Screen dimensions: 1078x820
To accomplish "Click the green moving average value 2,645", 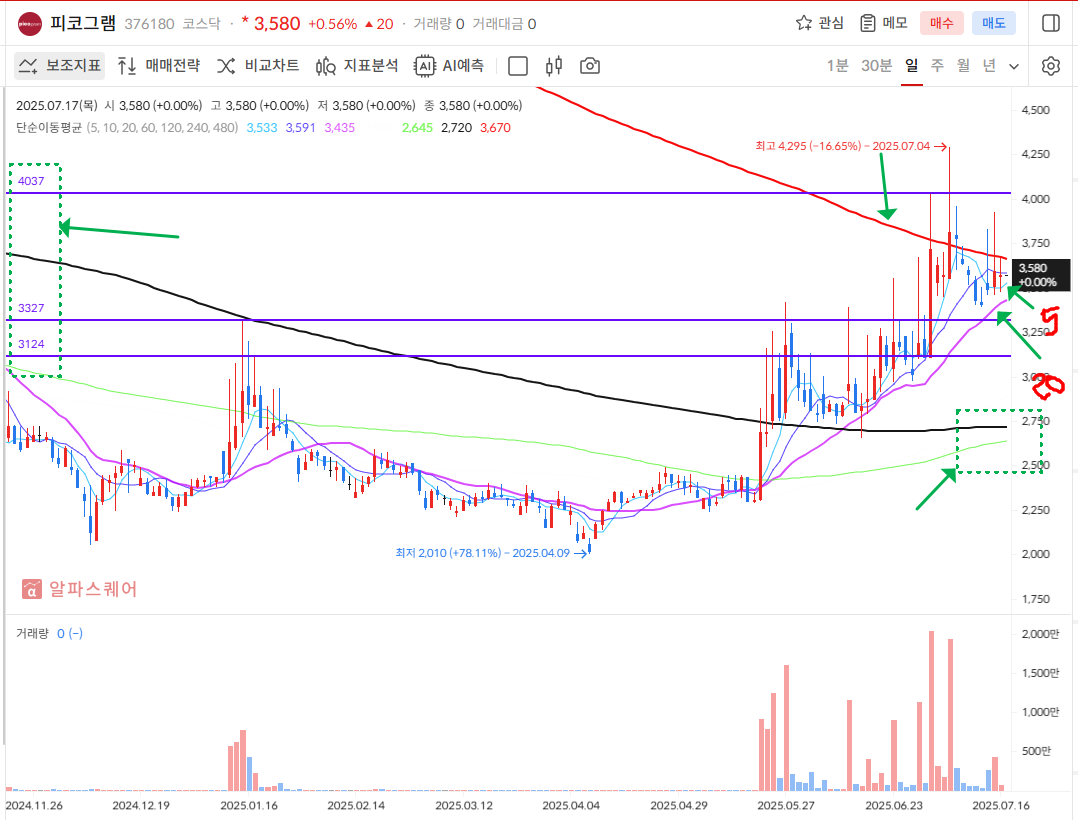I will [417, 128].
